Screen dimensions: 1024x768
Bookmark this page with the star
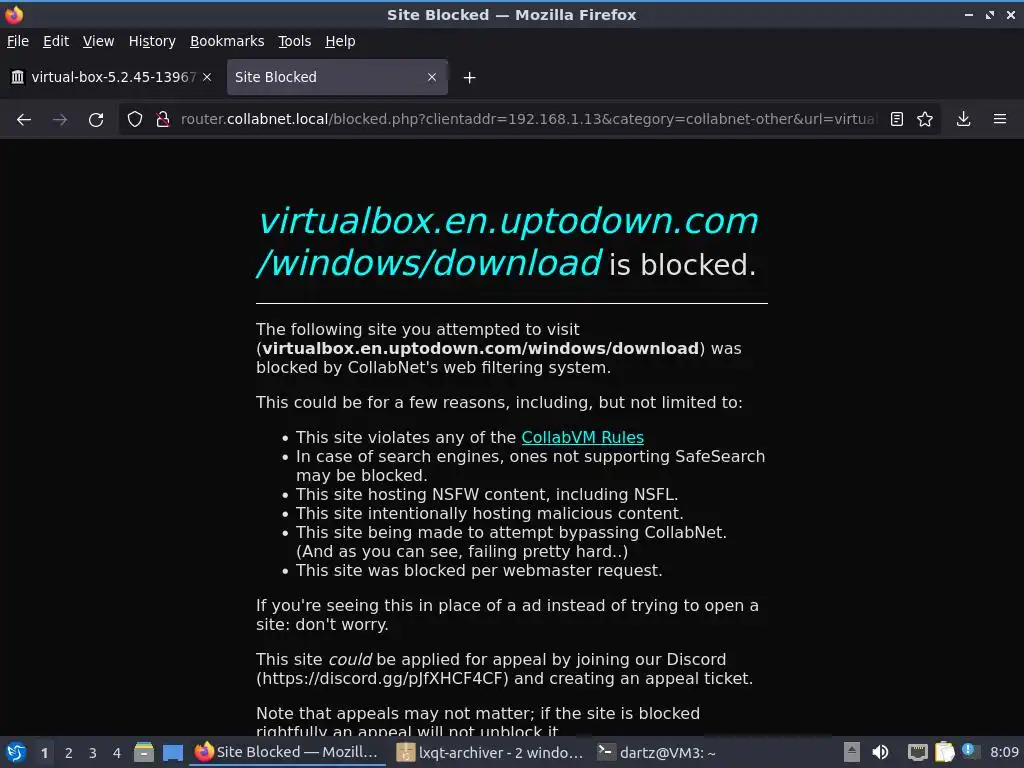[925, 119]
